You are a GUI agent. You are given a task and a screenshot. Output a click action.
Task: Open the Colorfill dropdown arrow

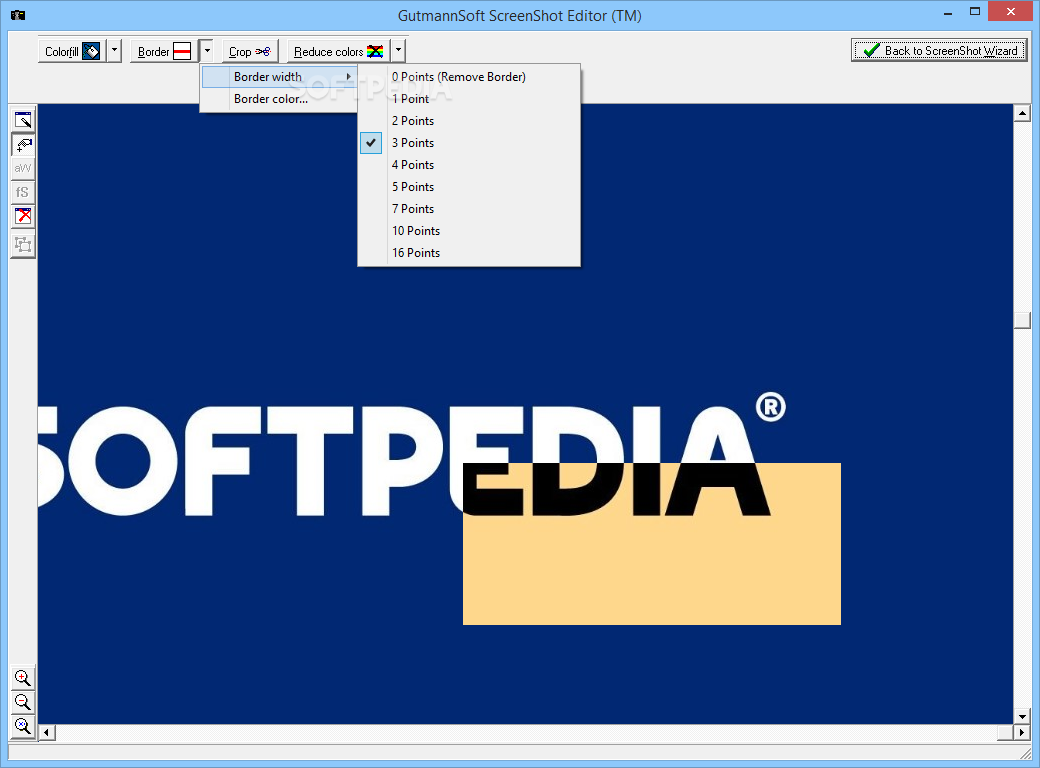(x=114, y=51)
